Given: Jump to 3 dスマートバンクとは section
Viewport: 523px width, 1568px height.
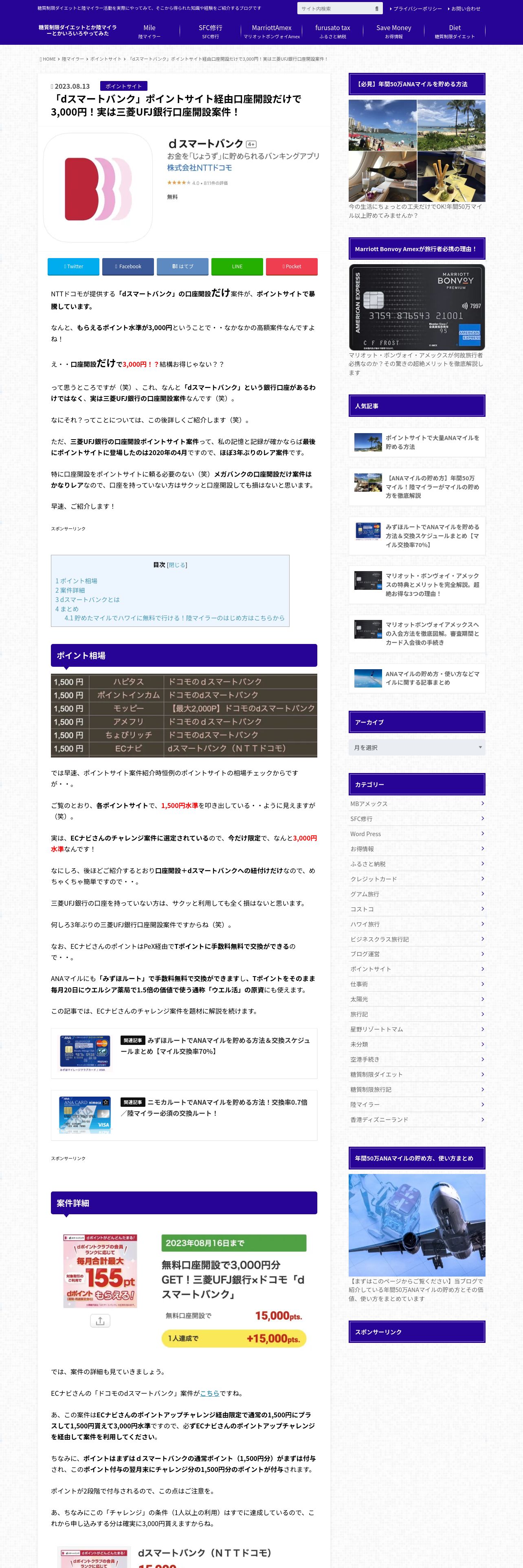Looking at the screenshot, I should coord(88,600).
